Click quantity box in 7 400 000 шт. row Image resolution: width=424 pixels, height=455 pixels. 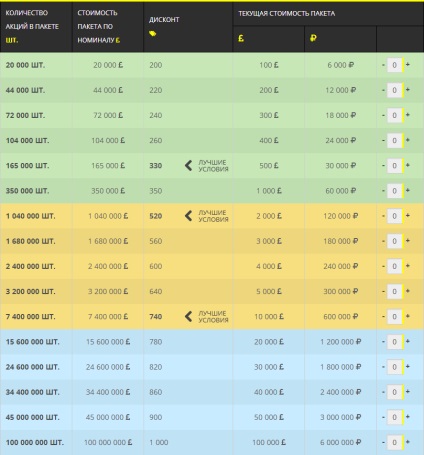click(395, 316)
